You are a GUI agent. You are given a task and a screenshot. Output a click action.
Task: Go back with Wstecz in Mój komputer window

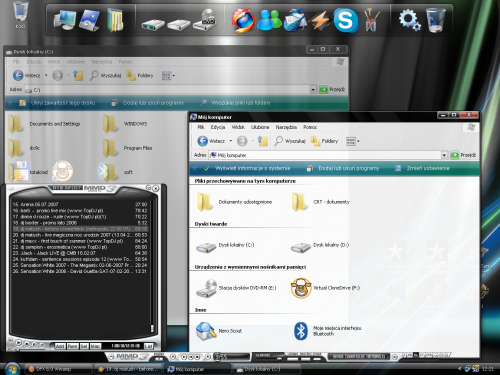pyautogui.click(x=211, y=141)
